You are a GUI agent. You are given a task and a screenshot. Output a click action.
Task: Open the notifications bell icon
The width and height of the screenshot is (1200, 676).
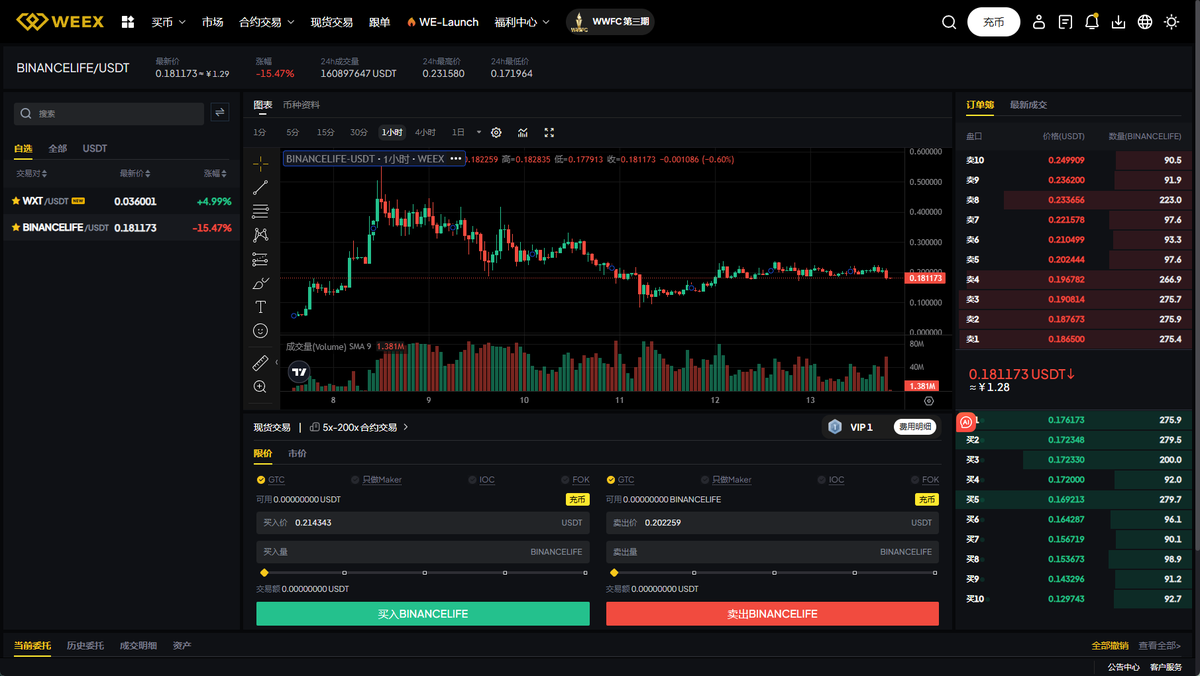(x=1091, y=20)
